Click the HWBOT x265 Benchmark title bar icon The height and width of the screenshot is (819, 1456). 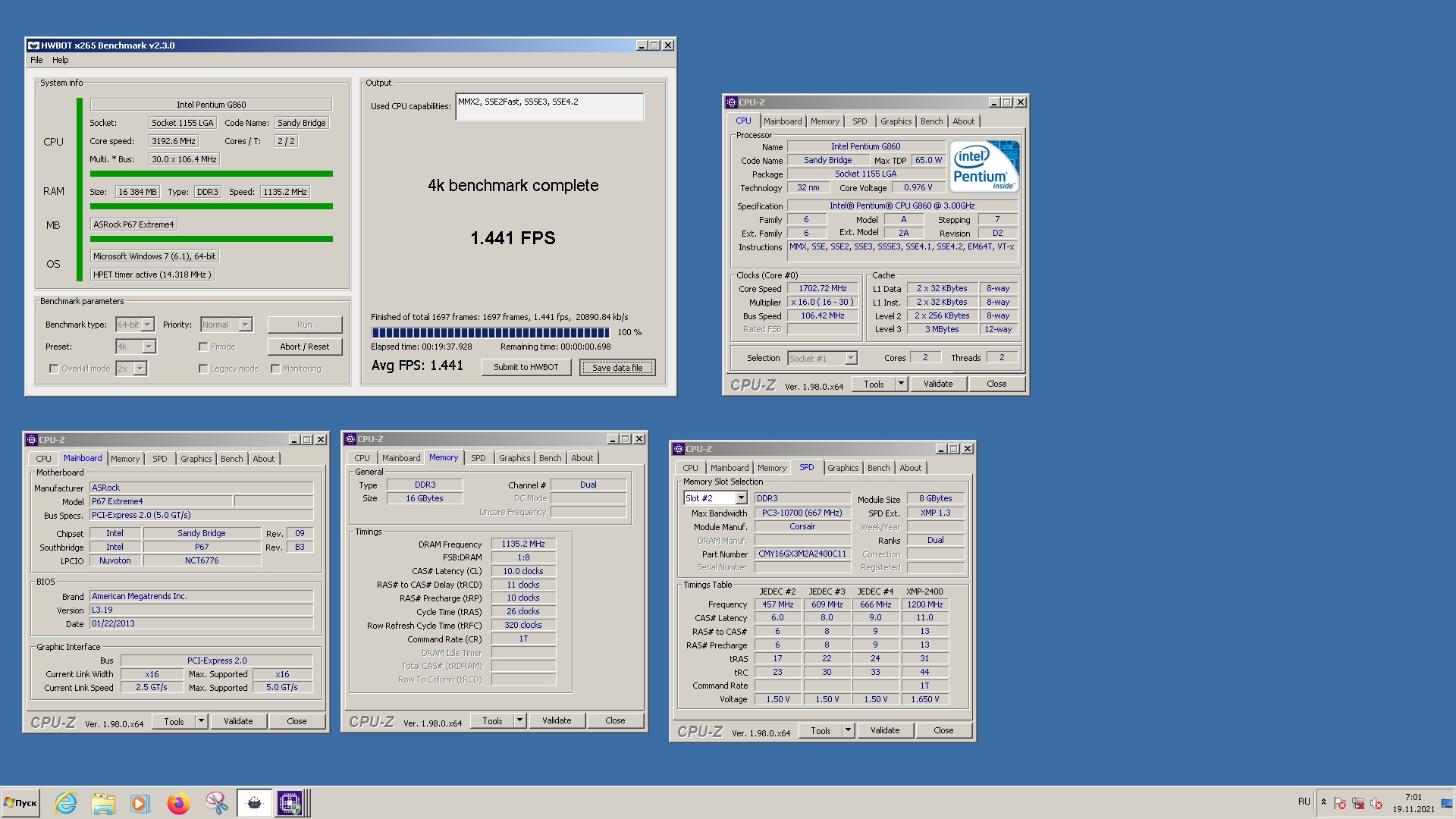(33, 45)
